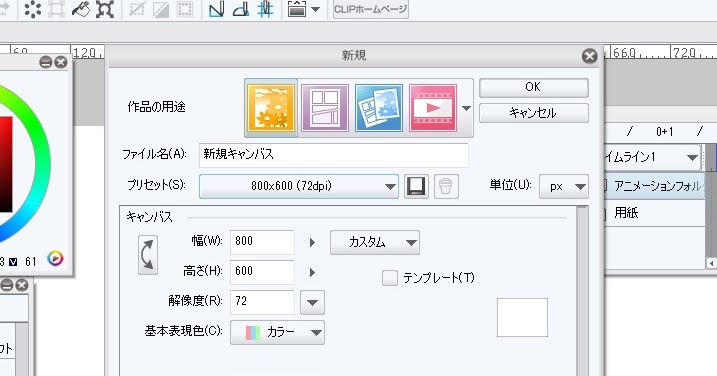Enable the テンプレート(T) checkbox
Viewport: 717px width, 376px height.
(390, 278)
